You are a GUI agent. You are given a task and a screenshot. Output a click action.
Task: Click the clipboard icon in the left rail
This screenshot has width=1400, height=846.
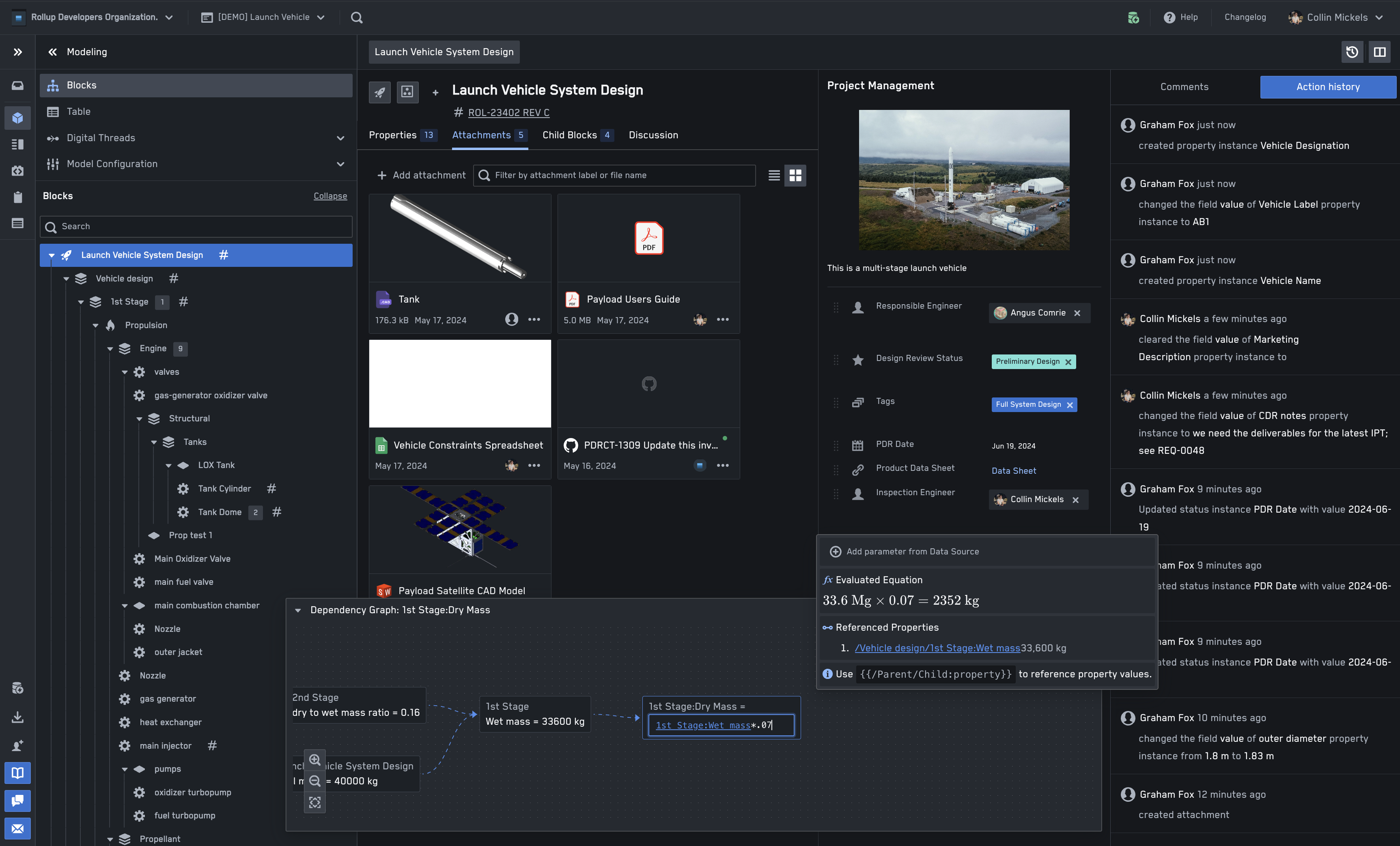point(17,197)
